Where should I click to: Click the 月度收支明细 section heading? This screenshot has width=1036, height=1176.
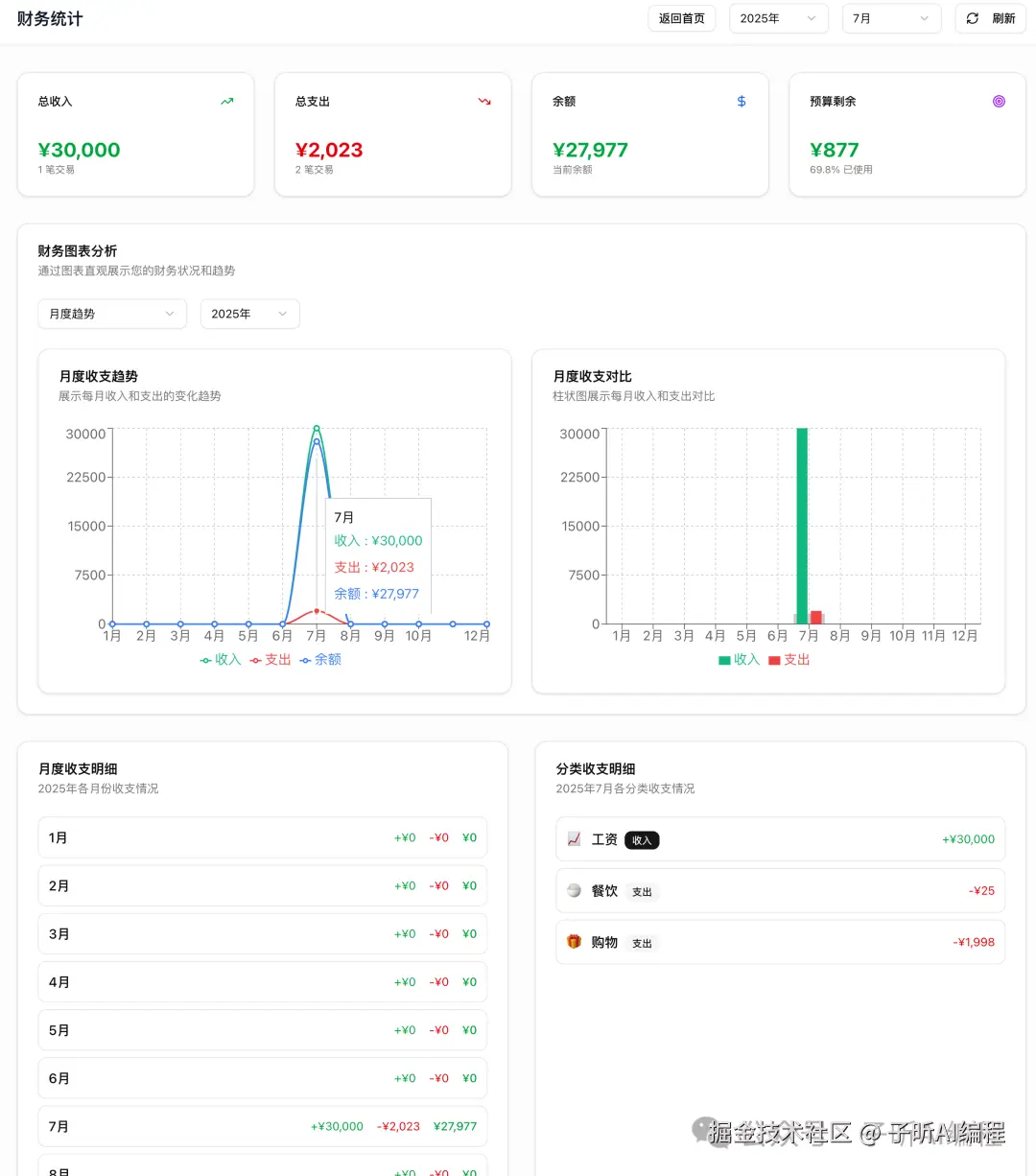(78, 768)
